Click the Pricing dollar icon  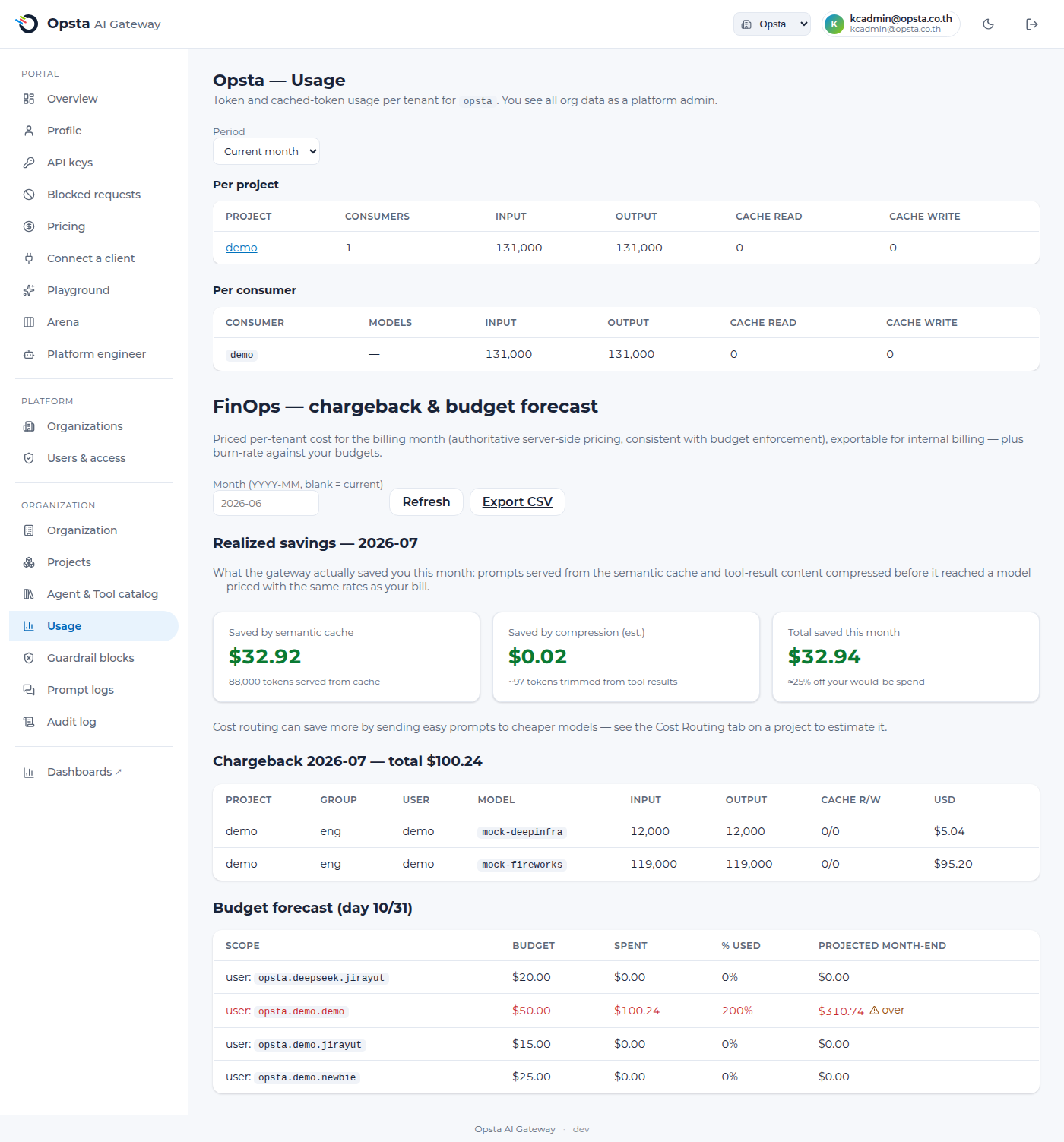pyautogui.click(x=29, y=226)
